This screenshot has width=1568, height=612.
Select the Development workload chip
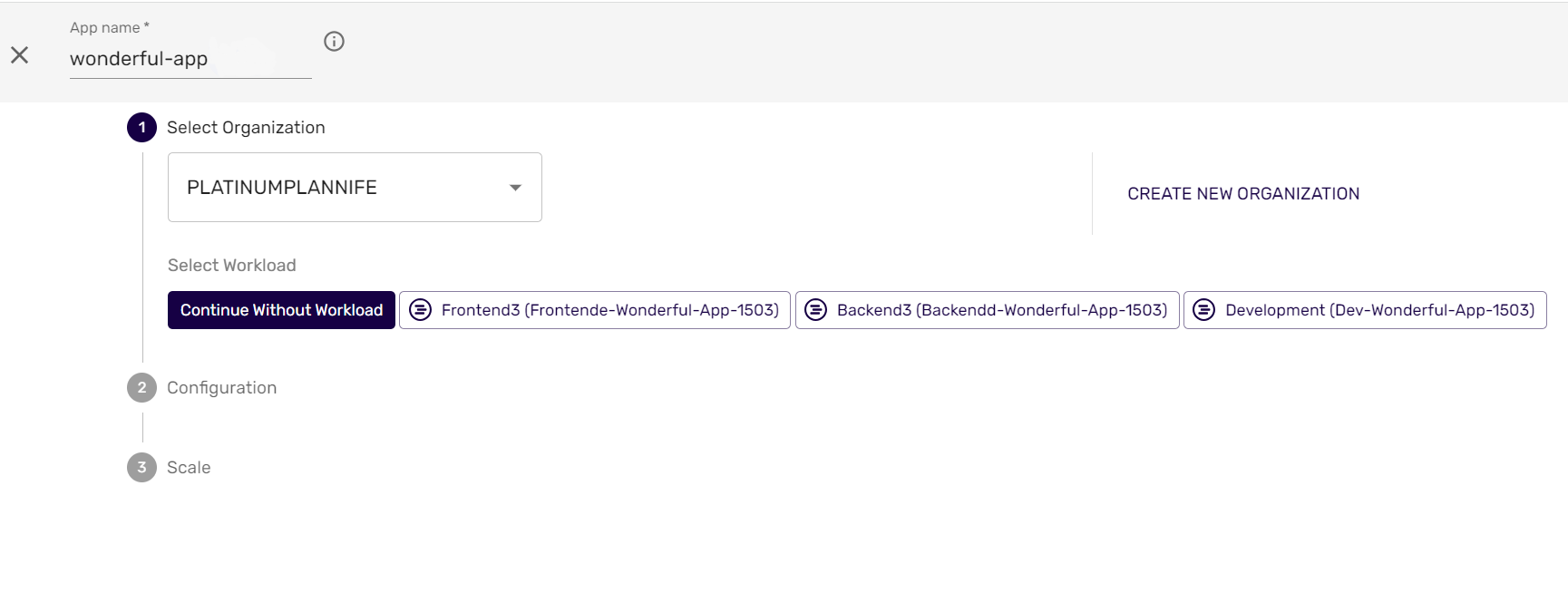tap(1378, 310)
